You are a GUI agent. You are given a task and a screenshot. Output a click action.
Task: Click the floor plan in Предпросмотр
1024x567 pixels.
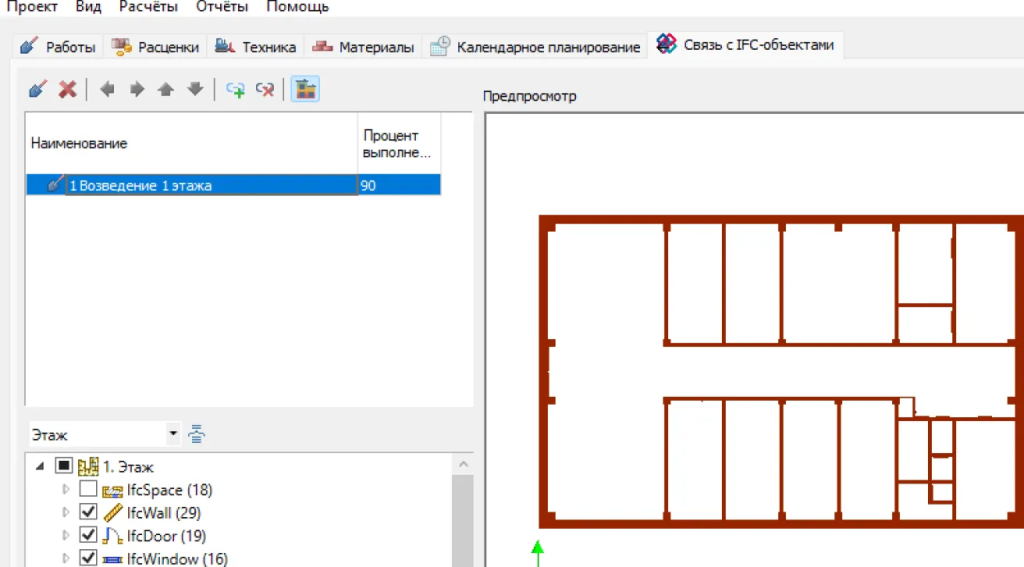click(x=781, y=371)
